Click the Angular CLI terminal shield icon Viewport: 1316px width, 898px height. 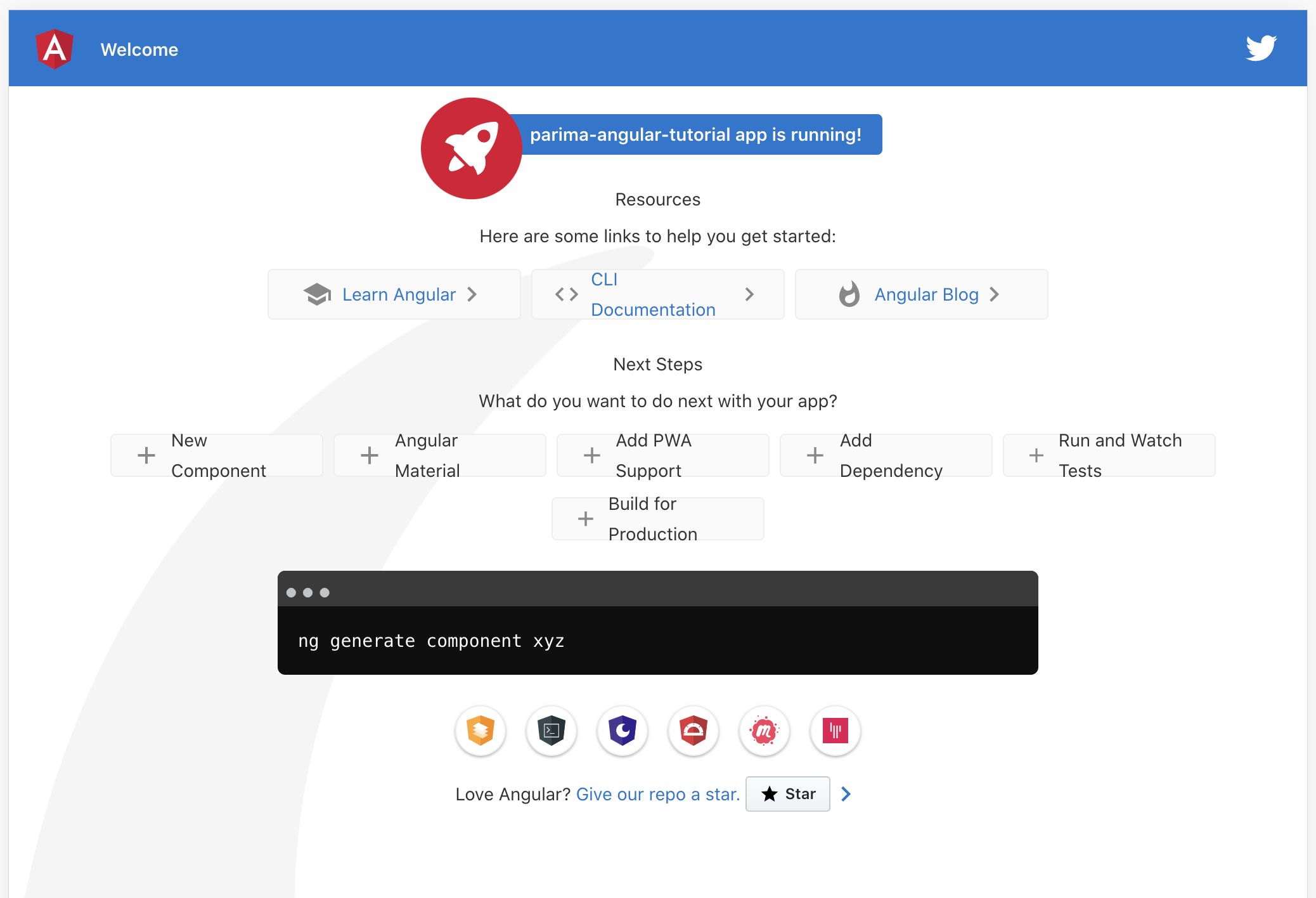click(x=552, y=731)
